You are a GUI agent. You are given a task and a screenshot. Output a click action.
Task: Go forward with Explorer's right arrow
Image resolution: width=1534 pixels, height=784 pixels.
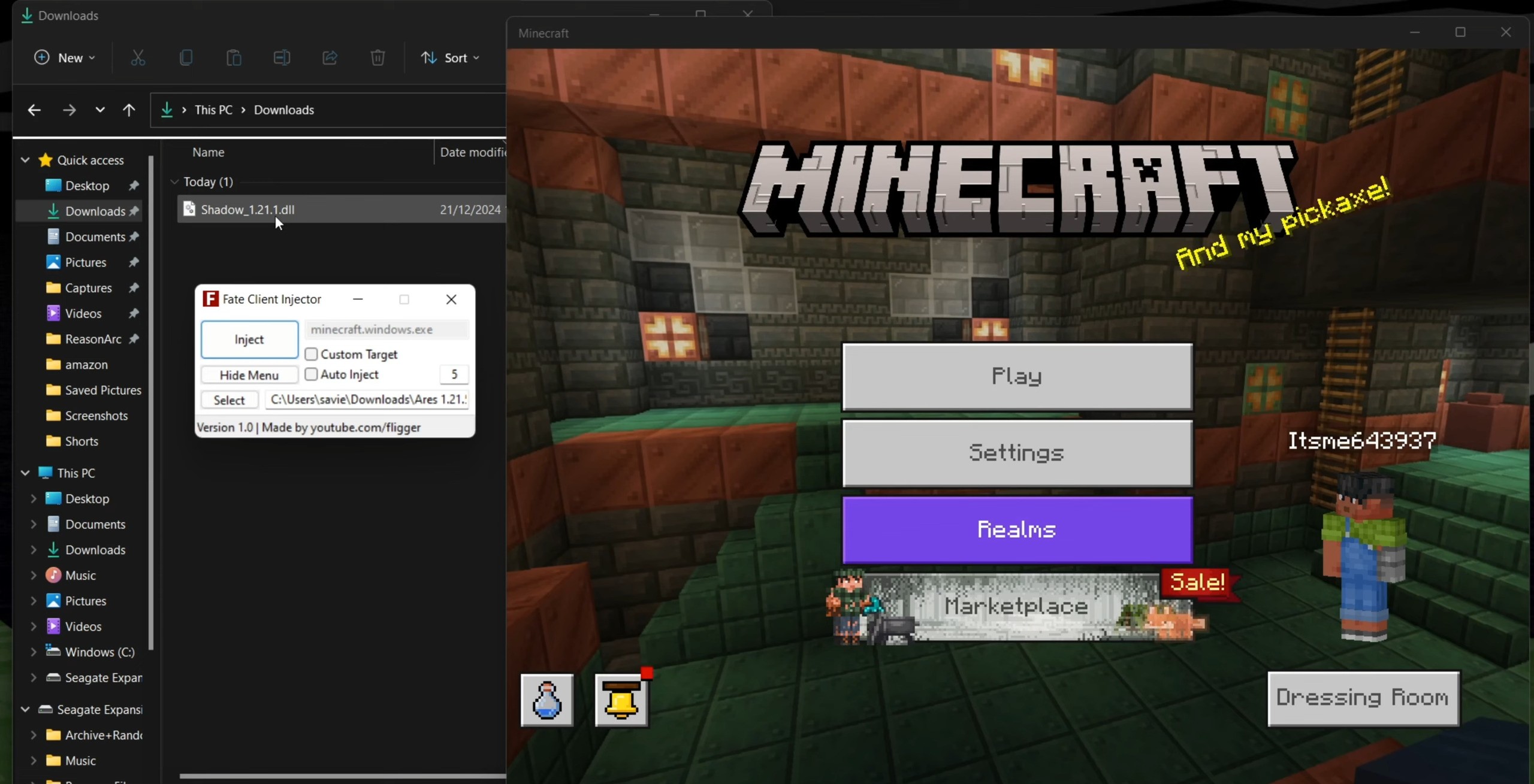tap(70, 110)
